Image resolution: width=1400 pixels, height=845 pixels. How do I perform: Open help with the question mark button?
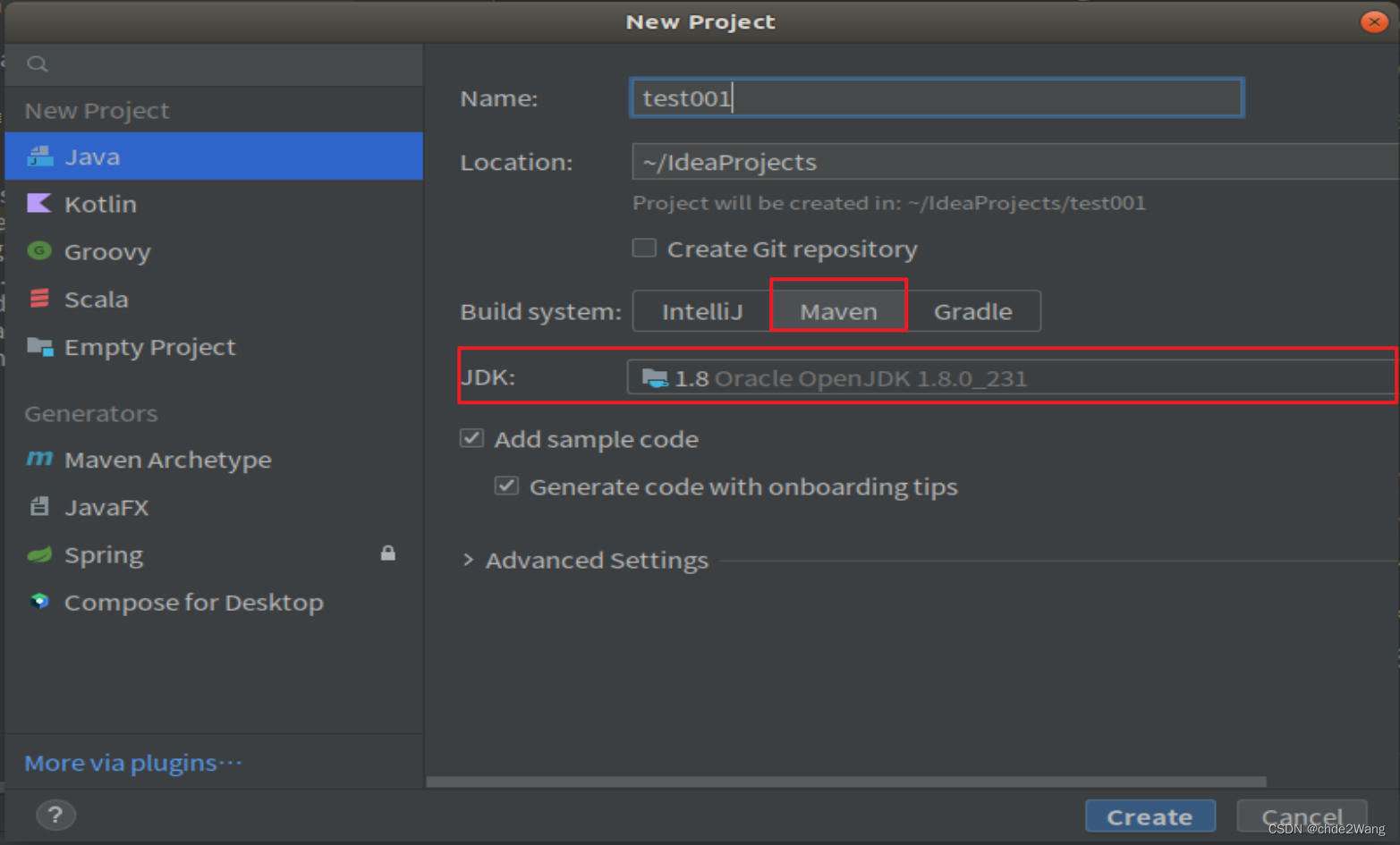(55, 815)
